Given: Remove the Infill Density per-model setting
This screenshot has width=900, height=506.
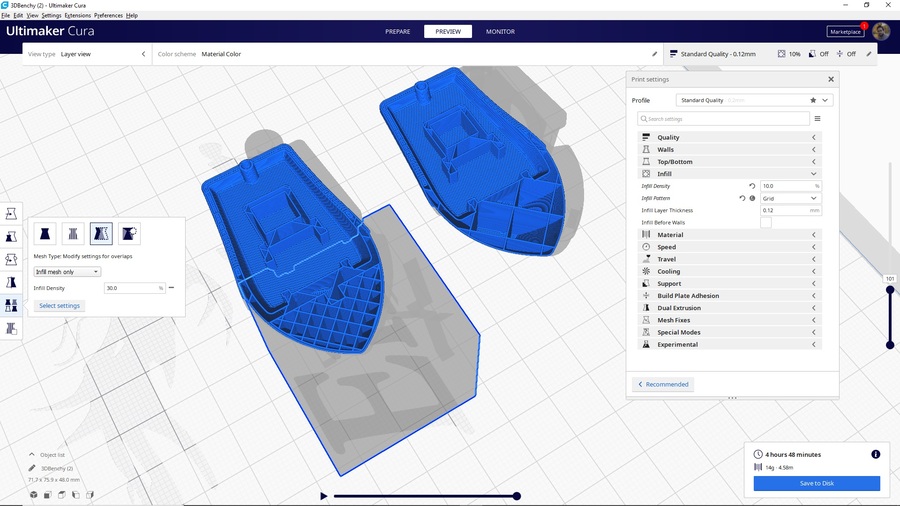Looking at the screenshot, I should (172, 288).
